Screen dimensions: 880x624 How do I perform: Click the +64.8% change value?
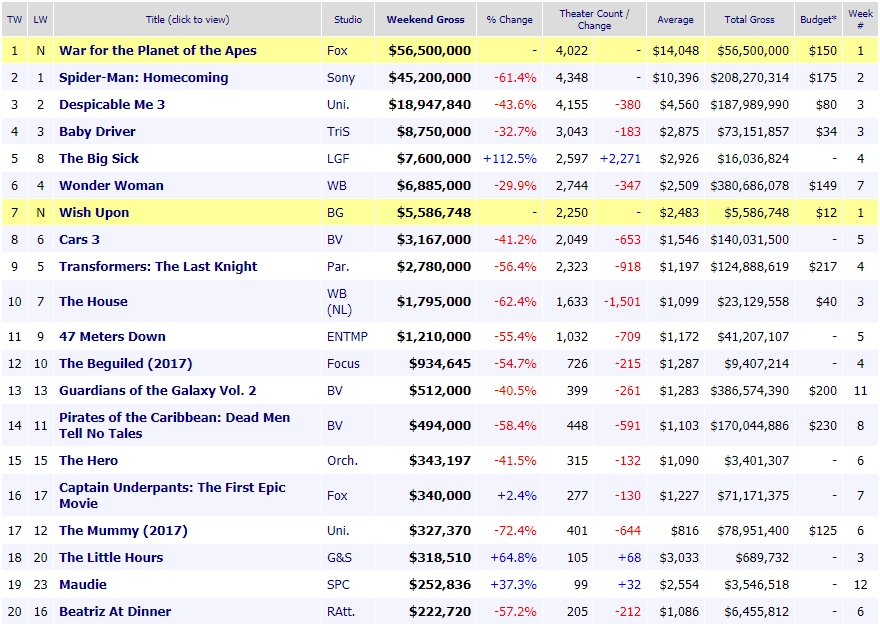coord(514,557)
